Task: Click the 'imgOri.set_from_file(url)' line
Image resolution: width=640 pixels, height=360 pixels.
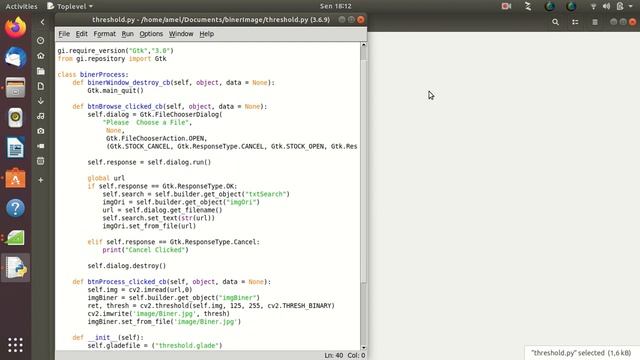Action: point(149,226)
